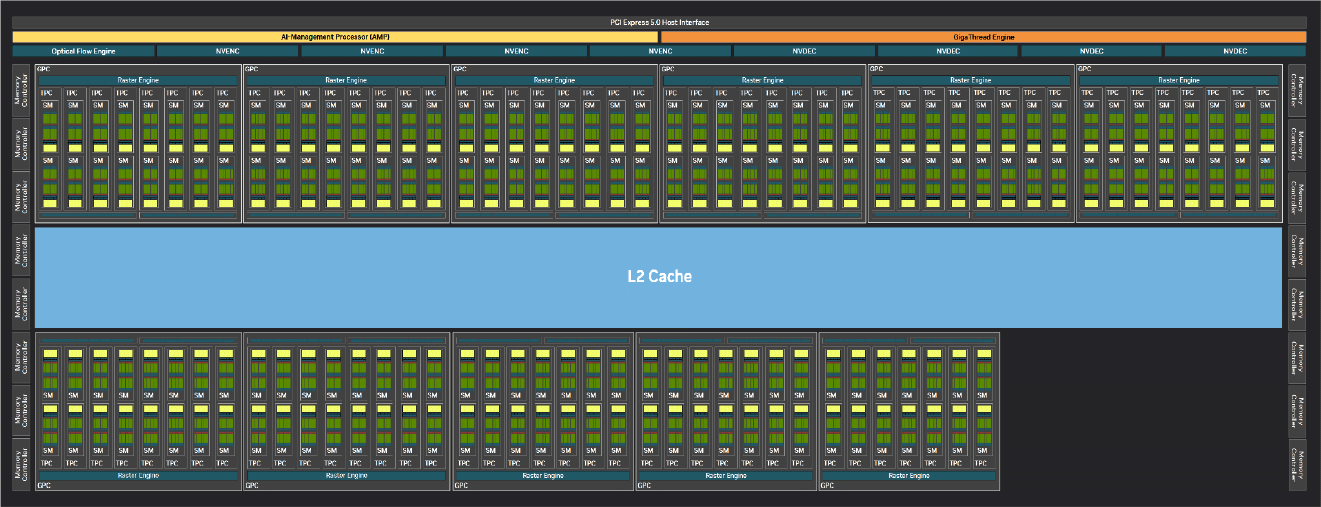Image resolution: width=1321 pixels, height=507 pixels.
Task: Click bottommost Memory Controller on left edge
Action: tap(22, 464)
